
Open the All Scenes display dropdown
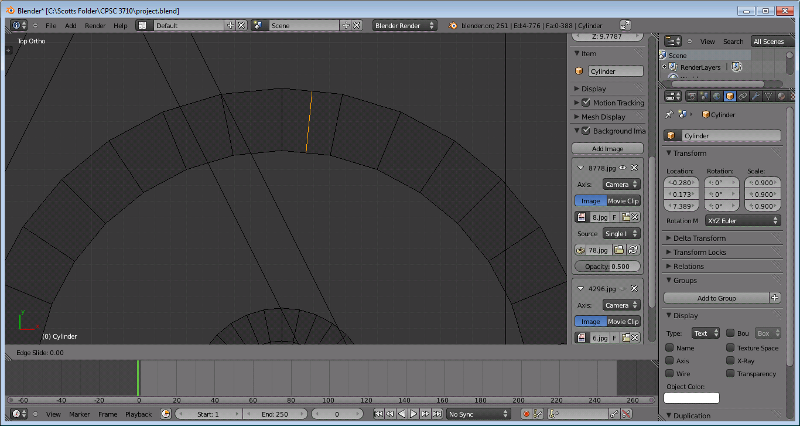pyautogui.click(x=772, y=41)
